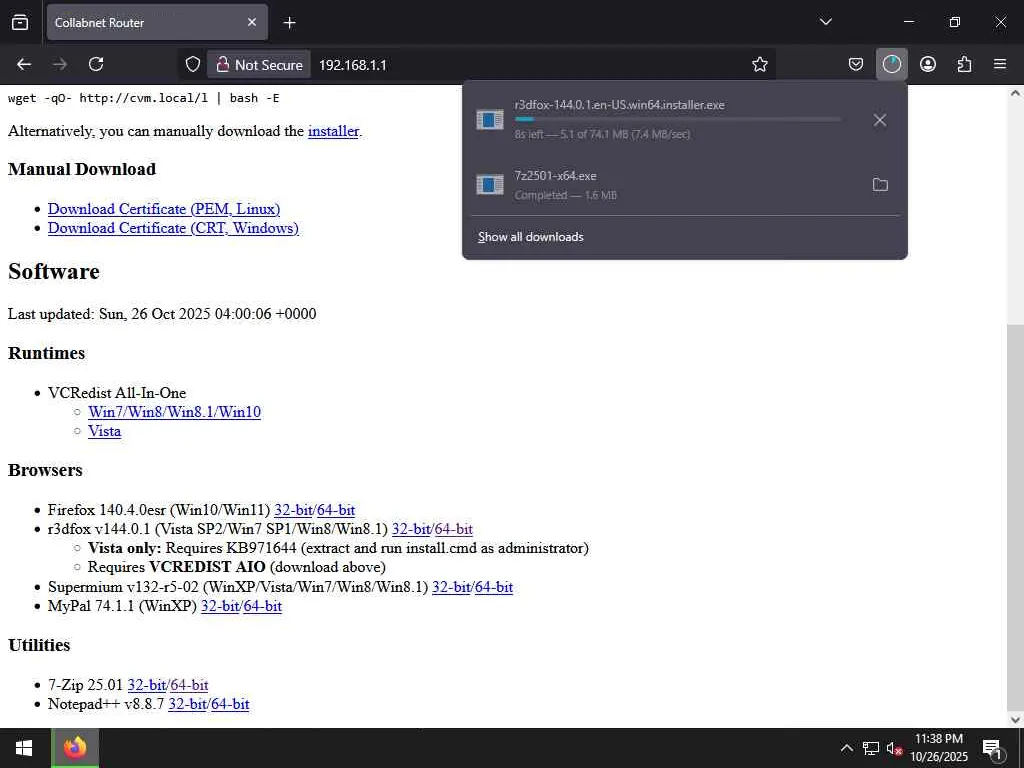Download 7-Zip 25.01 32-bit
The image size is (1024, 768).
pyautogui.click(x=146, y=685)
